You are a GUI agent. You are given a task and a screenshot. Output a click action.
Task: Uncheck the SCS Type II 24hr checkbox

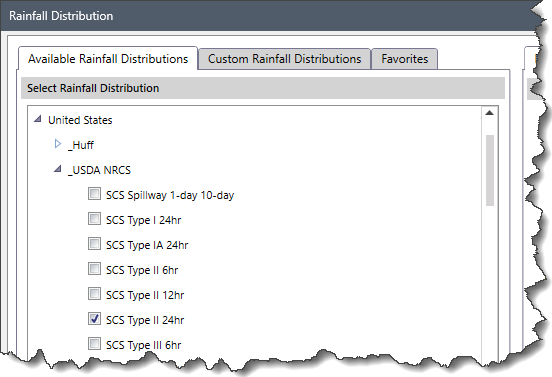(x=94, y=319)
